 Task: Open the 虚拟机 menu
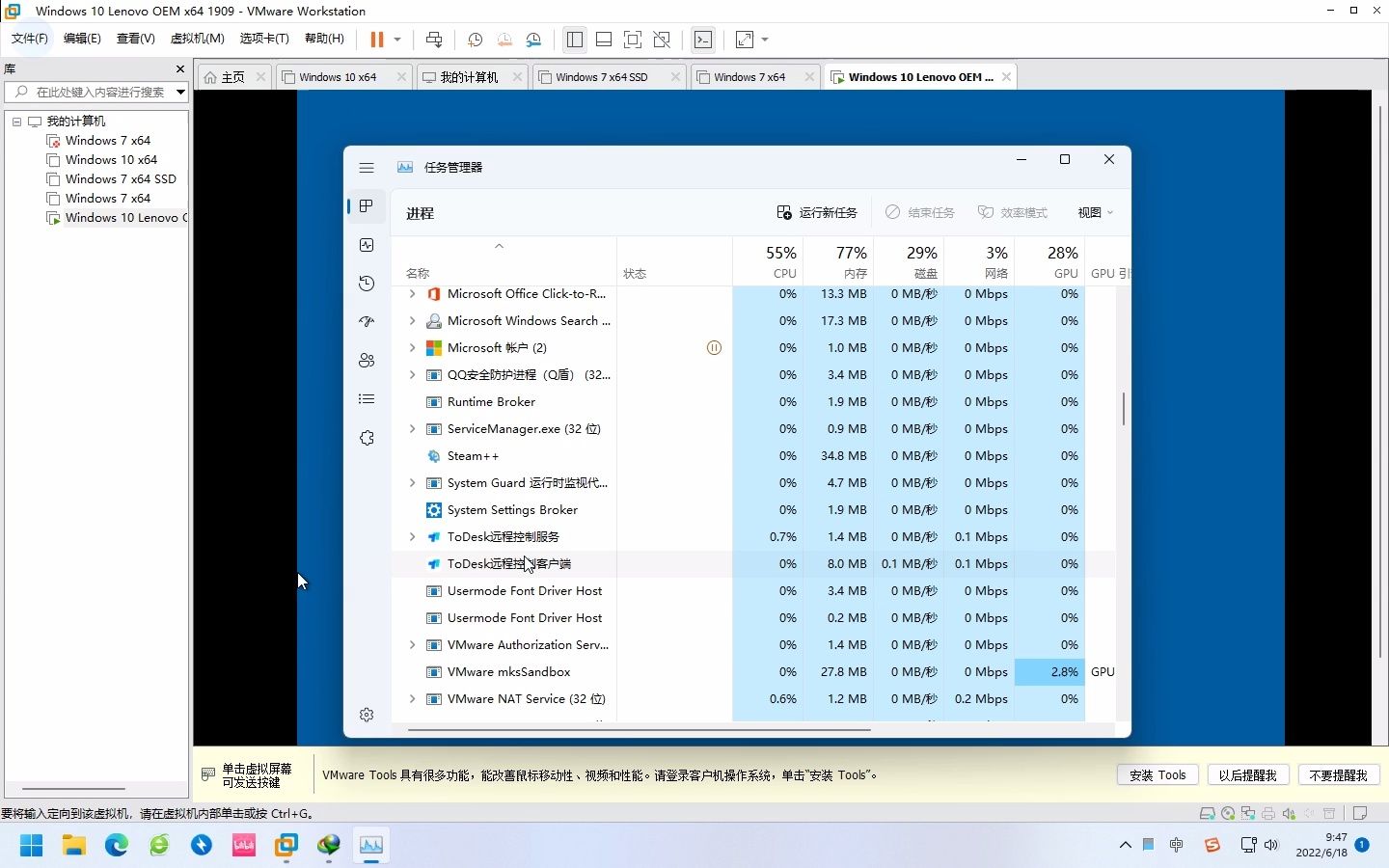pos(197,39)
